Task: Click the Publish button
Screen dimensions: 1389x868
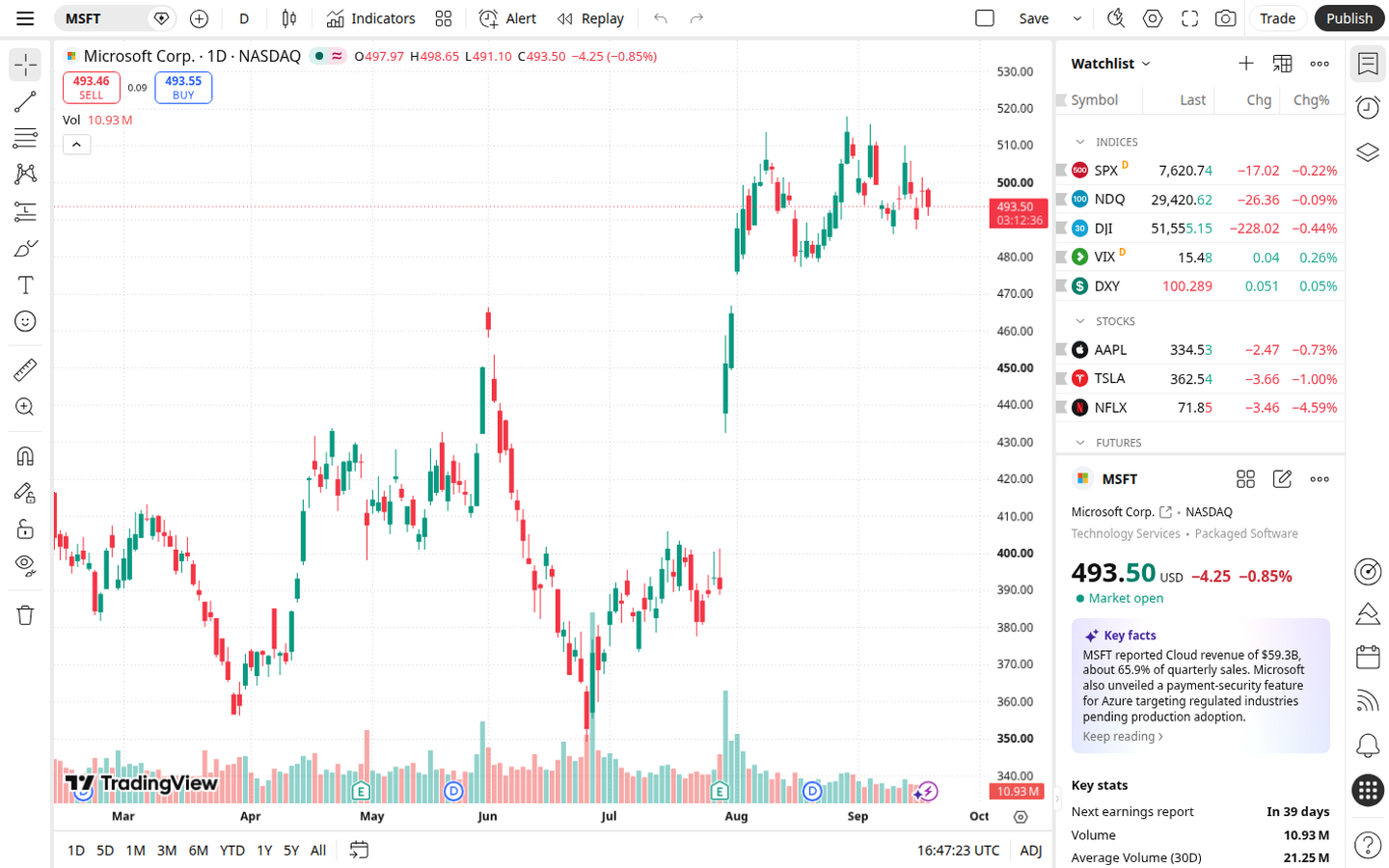Action: [1349, 18]
